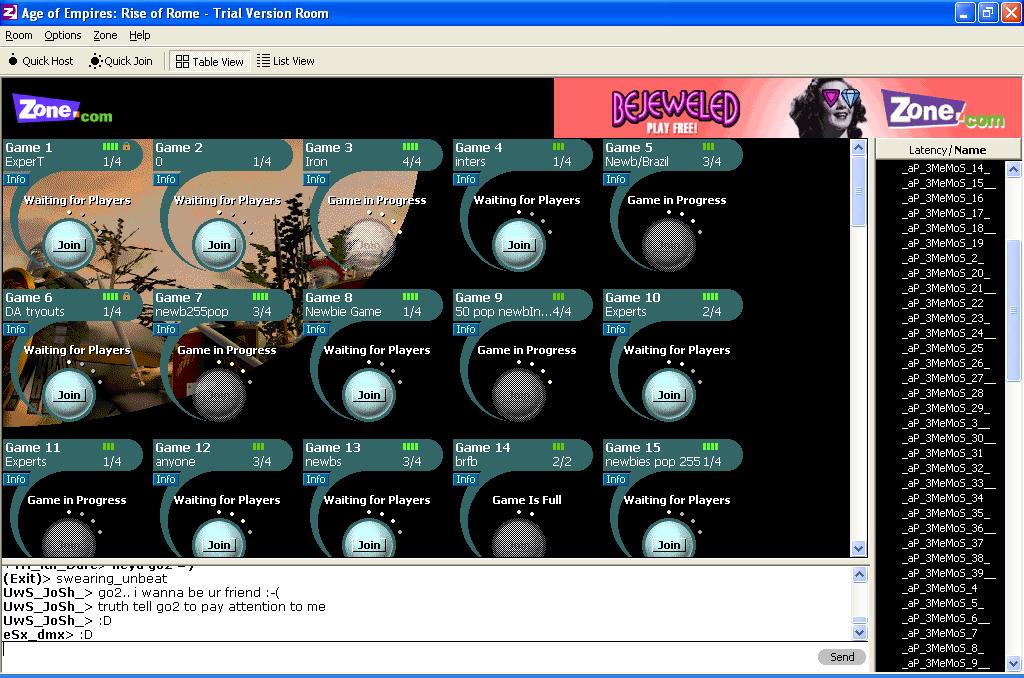
Task: Click Game 9's green latency bars
Action: click(558, 297)
